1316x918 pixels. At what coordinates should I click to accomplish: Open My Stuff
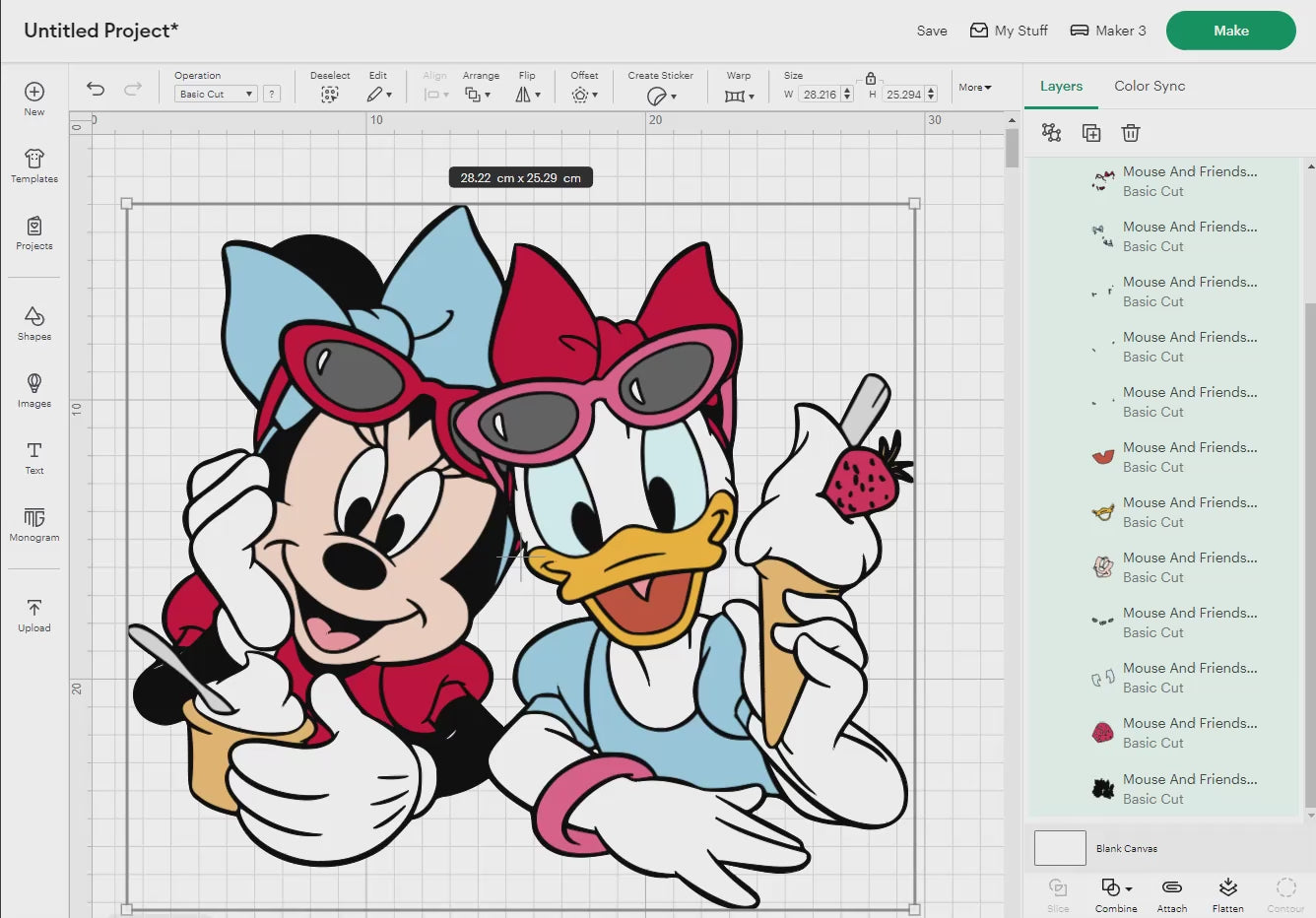tap(1009, 31)
